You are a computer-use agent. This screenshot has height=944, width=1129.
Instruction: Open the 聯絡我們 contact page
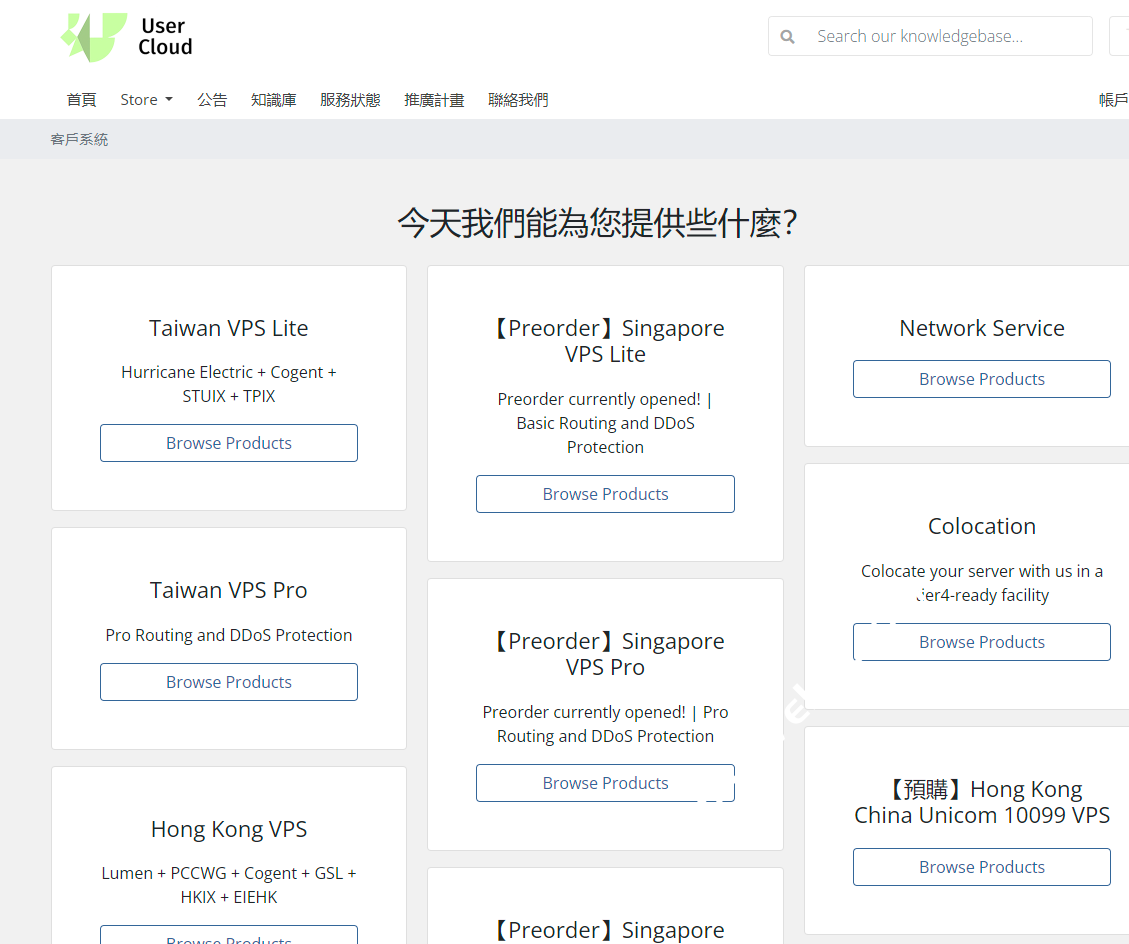click(518, 99)
